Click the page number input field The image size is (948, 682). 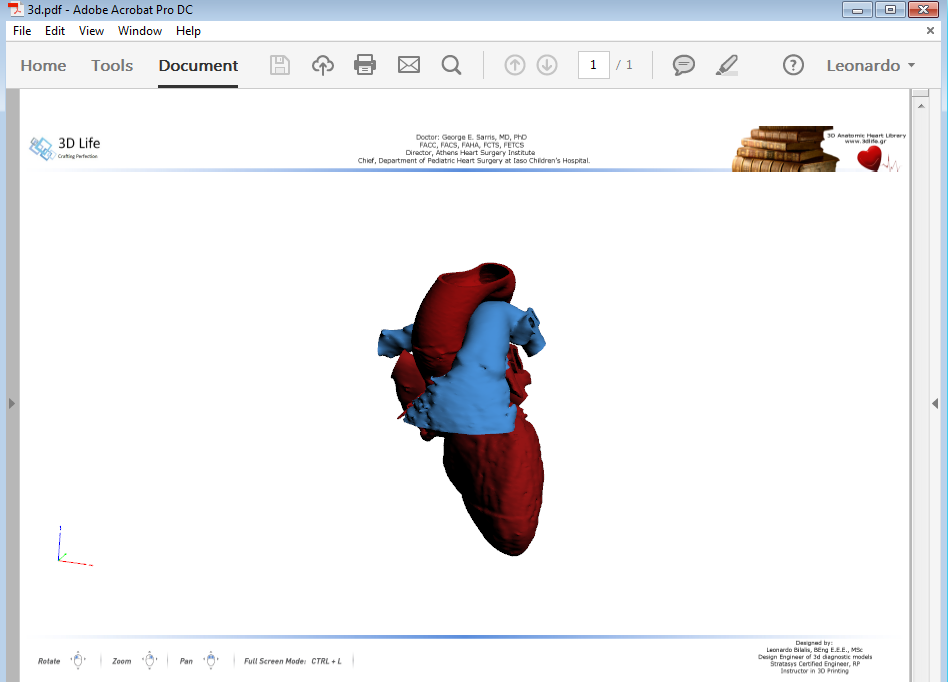click(x=593, y=64)
